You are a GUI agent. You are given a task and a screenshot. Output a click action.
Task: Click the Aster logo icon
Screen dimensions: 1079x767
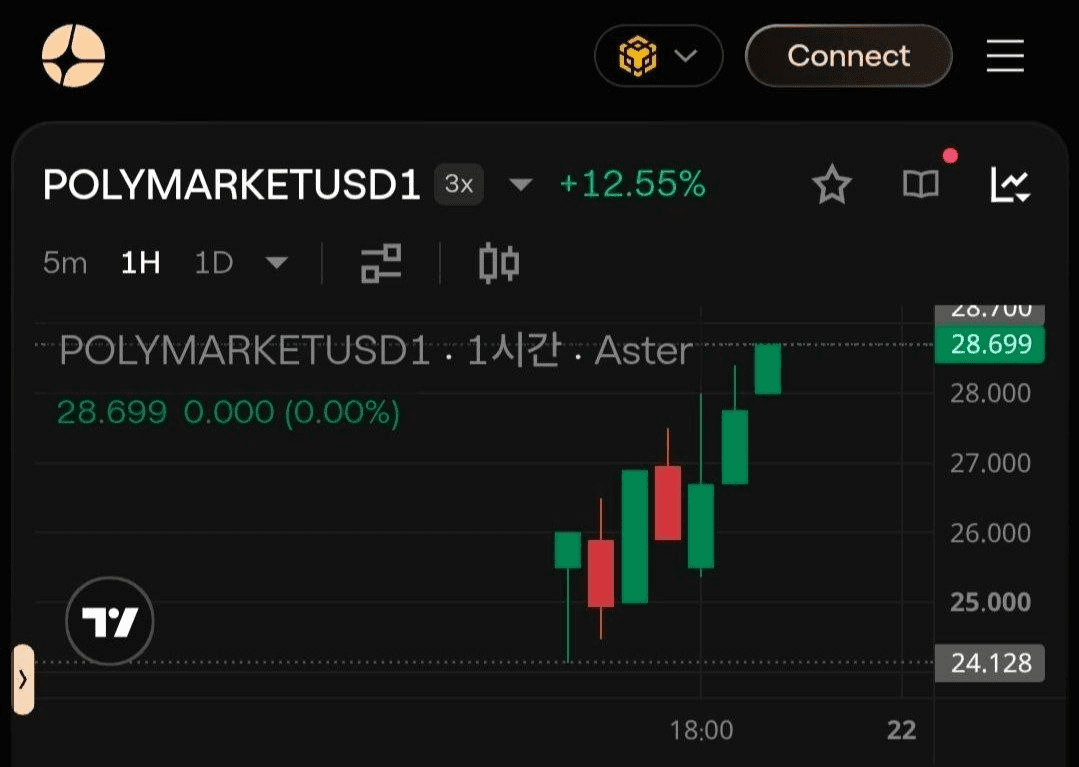click(73, 56)
